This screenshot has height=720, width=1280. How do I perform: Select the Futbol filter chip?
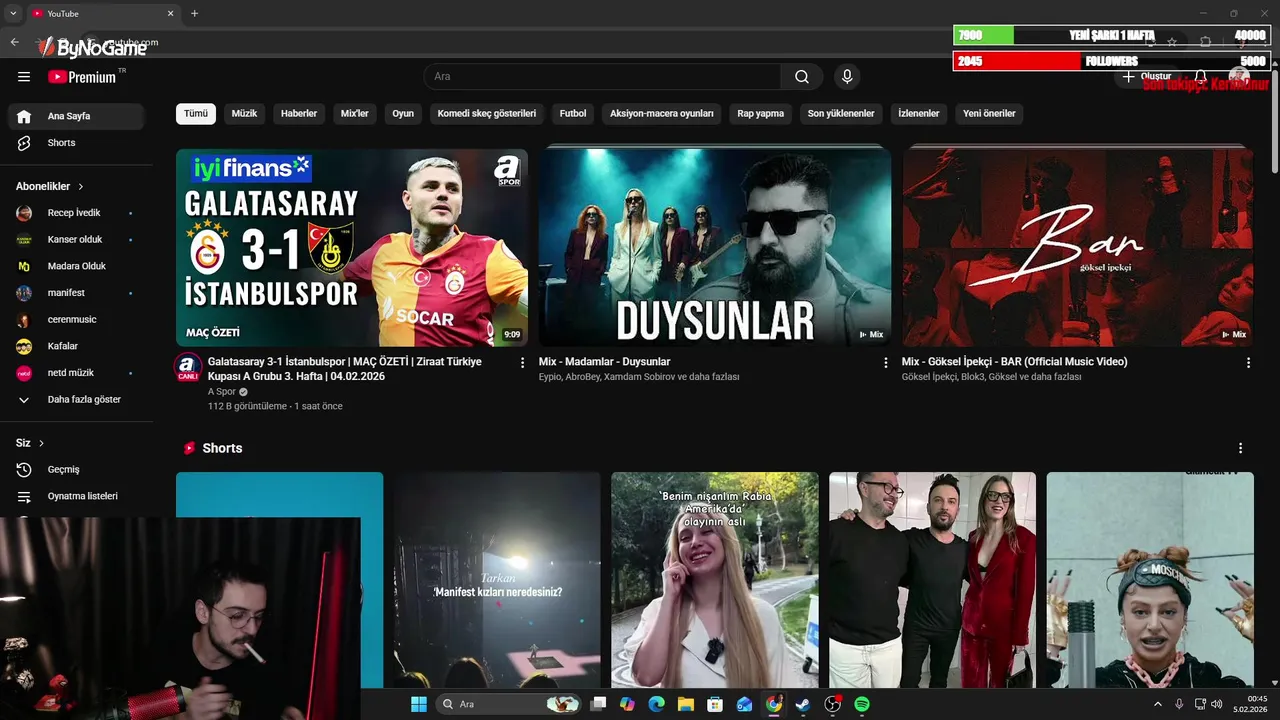point(573,113)
